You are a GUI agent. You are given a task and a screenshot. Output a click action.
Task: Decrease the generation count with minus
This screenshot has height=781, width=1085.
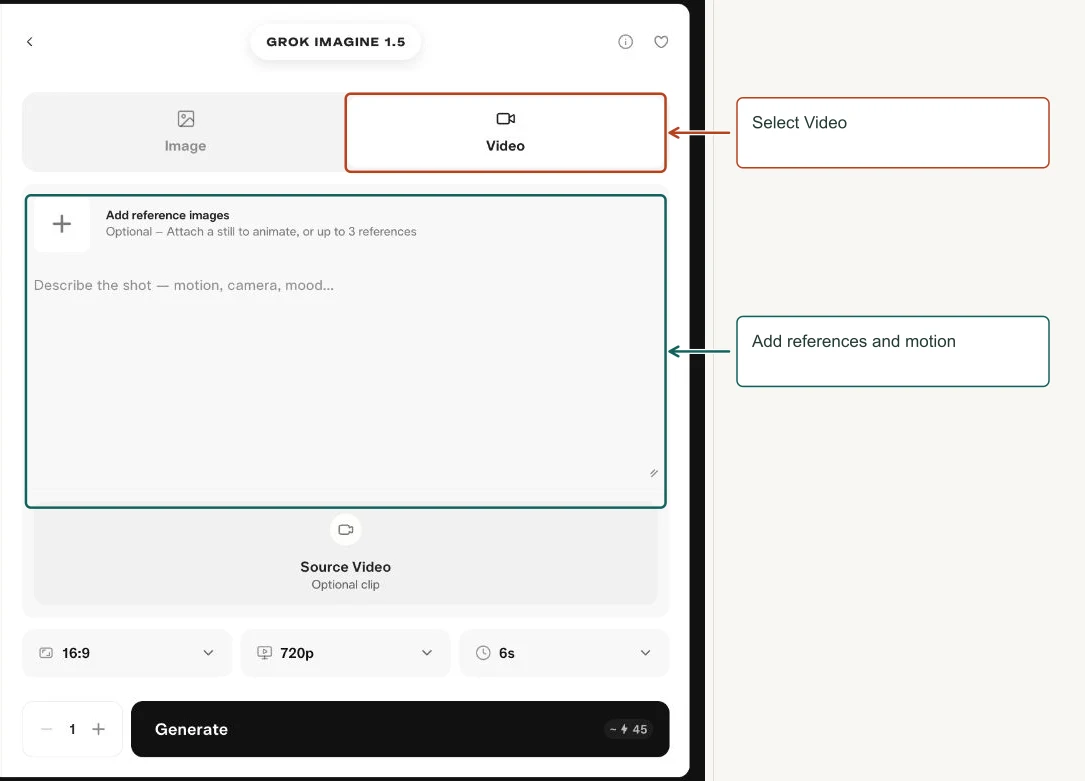46,729
